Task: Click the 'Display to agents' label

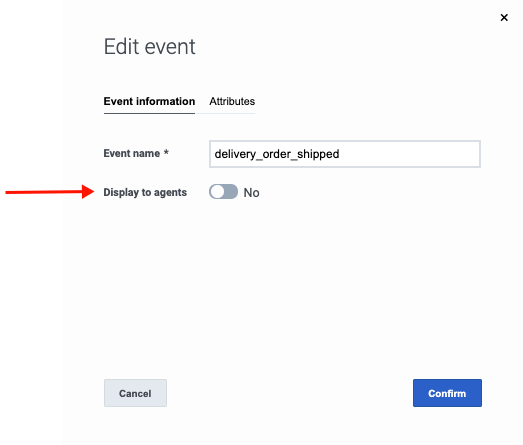Action: coord(145,192)
